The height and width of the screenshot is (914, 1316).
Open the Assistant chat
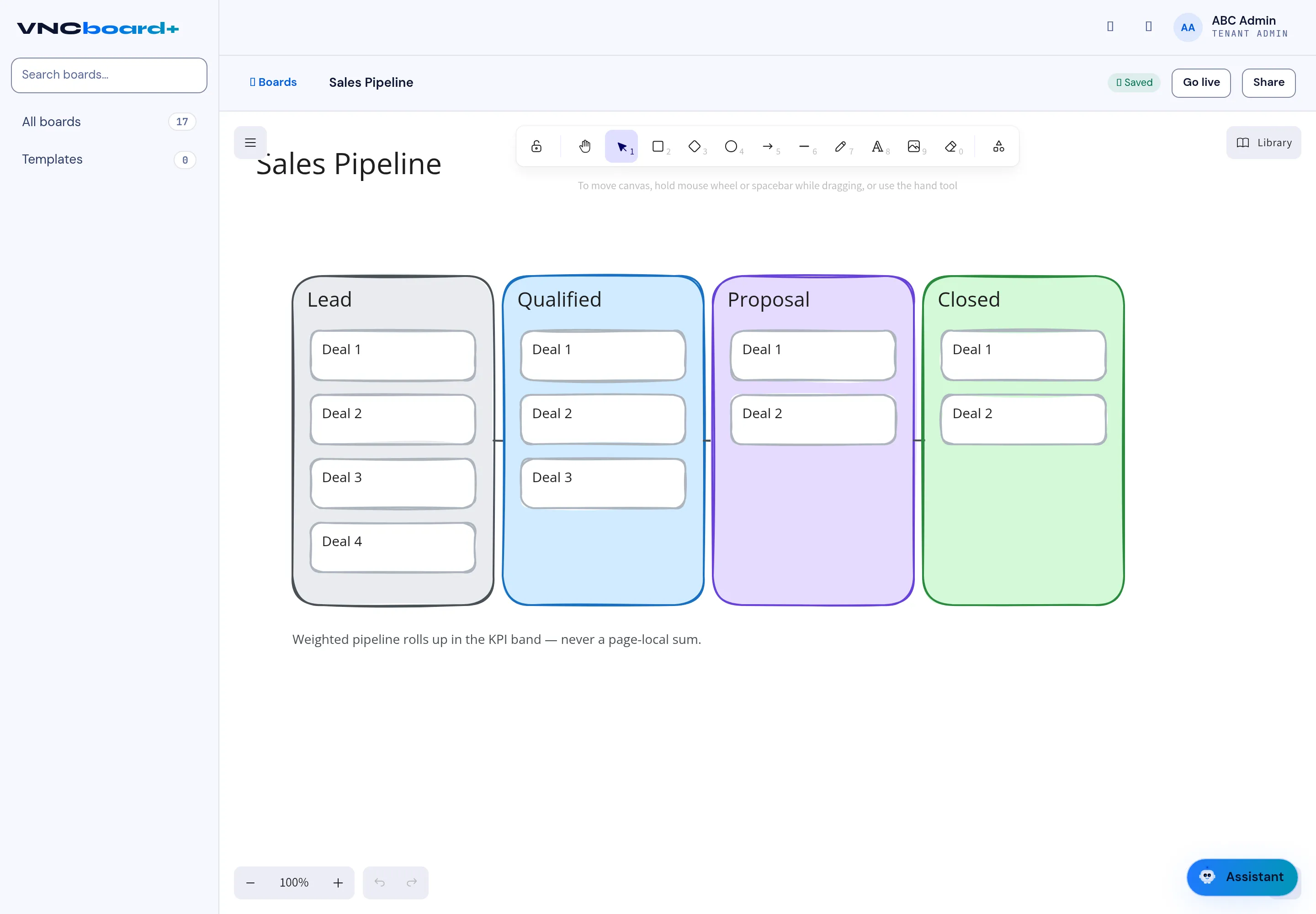pyautogui.click(x=1242, y=877)
